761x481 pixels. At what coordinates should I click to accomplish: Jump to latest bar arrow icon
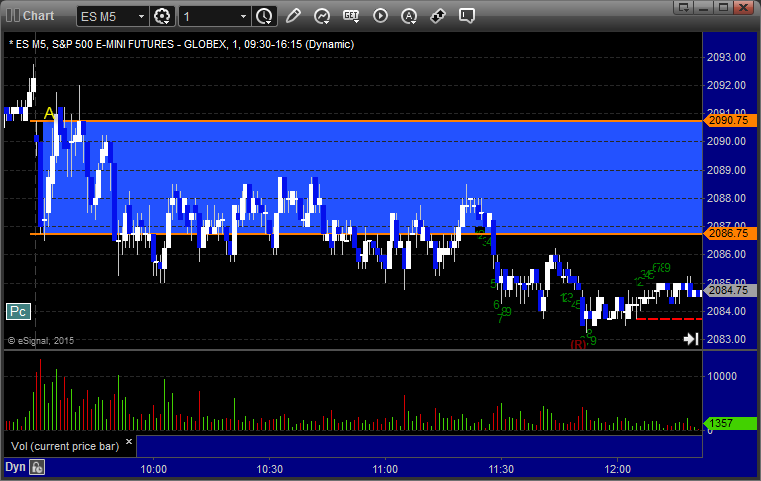(x=691, y=339)
